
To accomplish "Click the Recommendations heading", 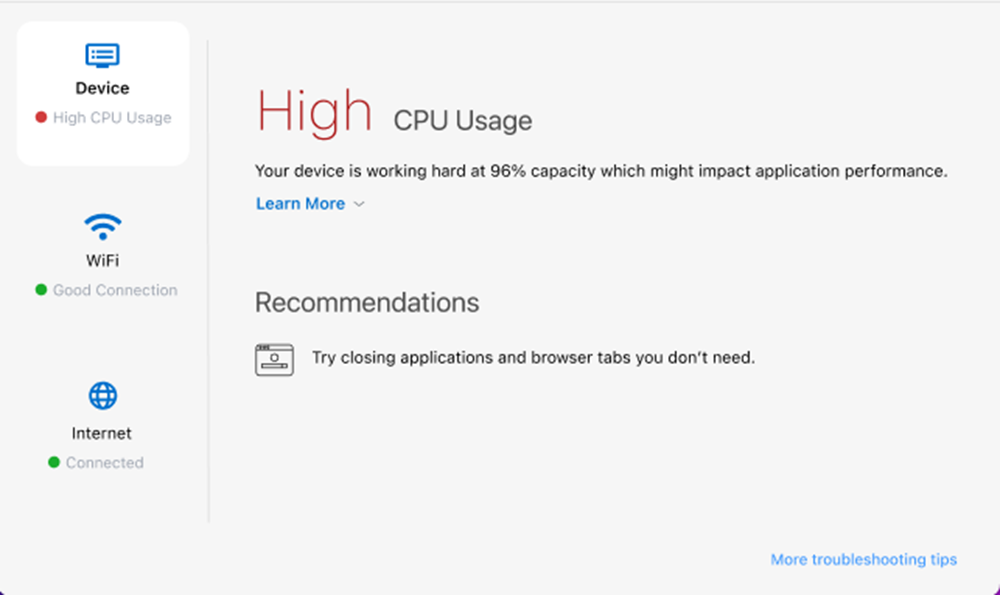I will point(367,302).
